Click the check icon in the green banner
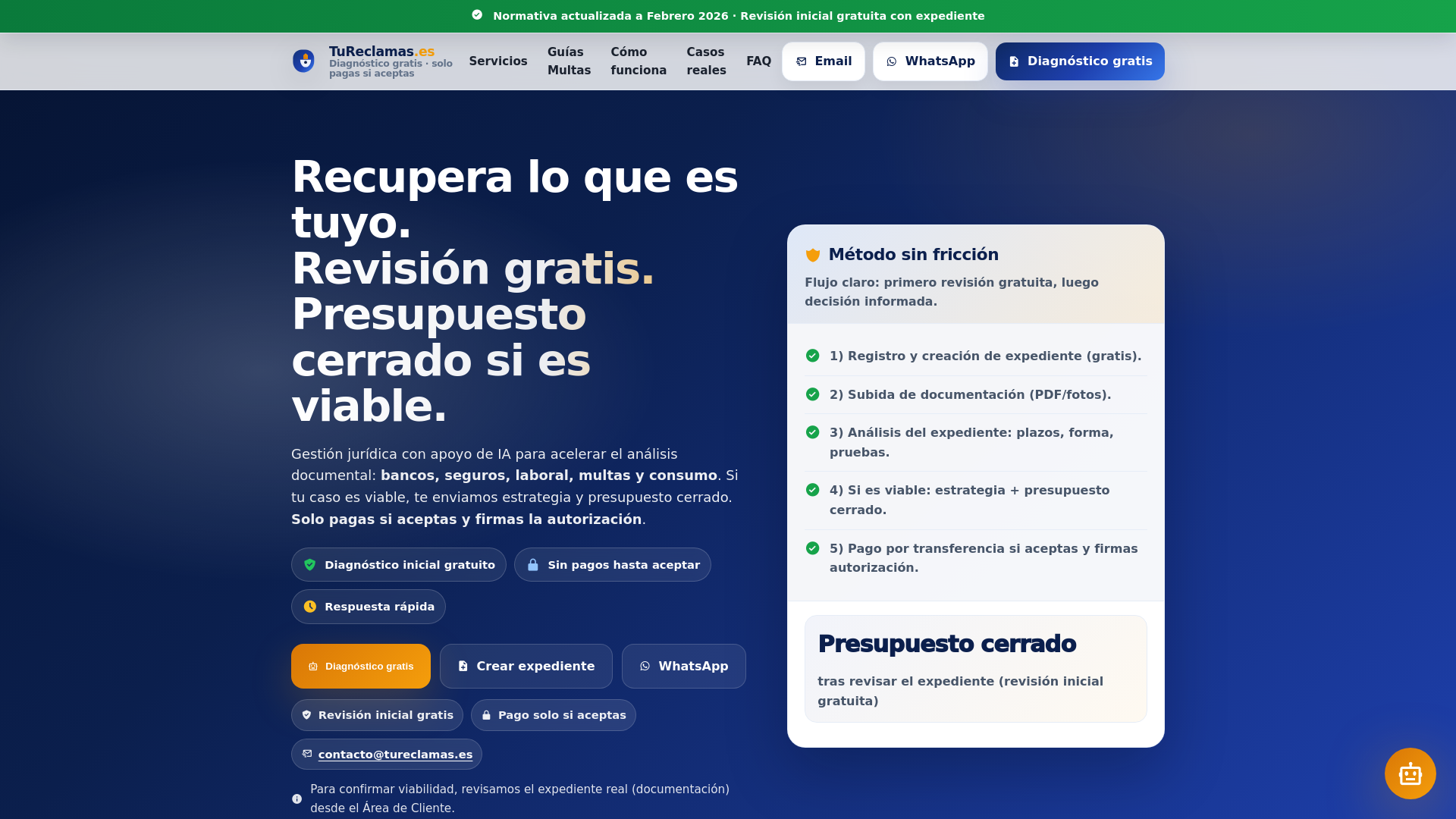Image resolution: width=1456 pixels, height=819 pixels. point(477,15)
